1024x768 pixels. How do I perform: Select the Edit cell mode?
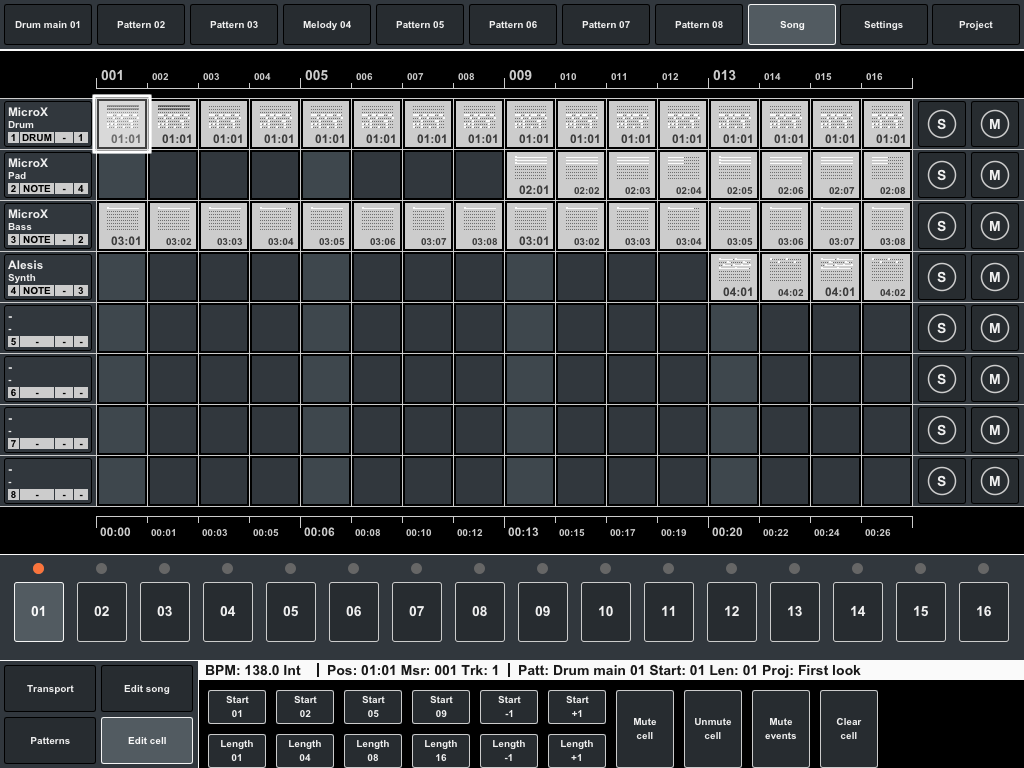pyautogui.click(x=147, y=741)
